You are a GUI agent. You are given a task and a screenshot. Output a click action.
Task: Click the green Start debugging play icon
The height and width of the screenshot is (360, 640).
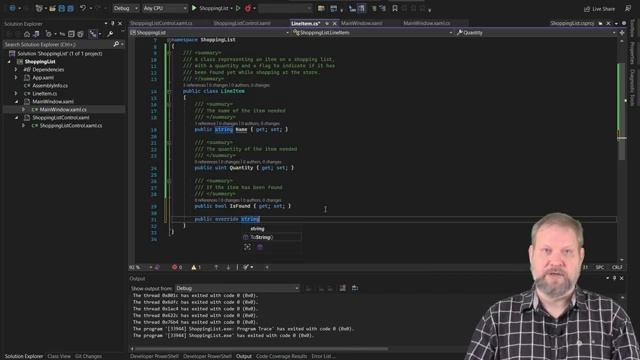[x=194, y=8]
